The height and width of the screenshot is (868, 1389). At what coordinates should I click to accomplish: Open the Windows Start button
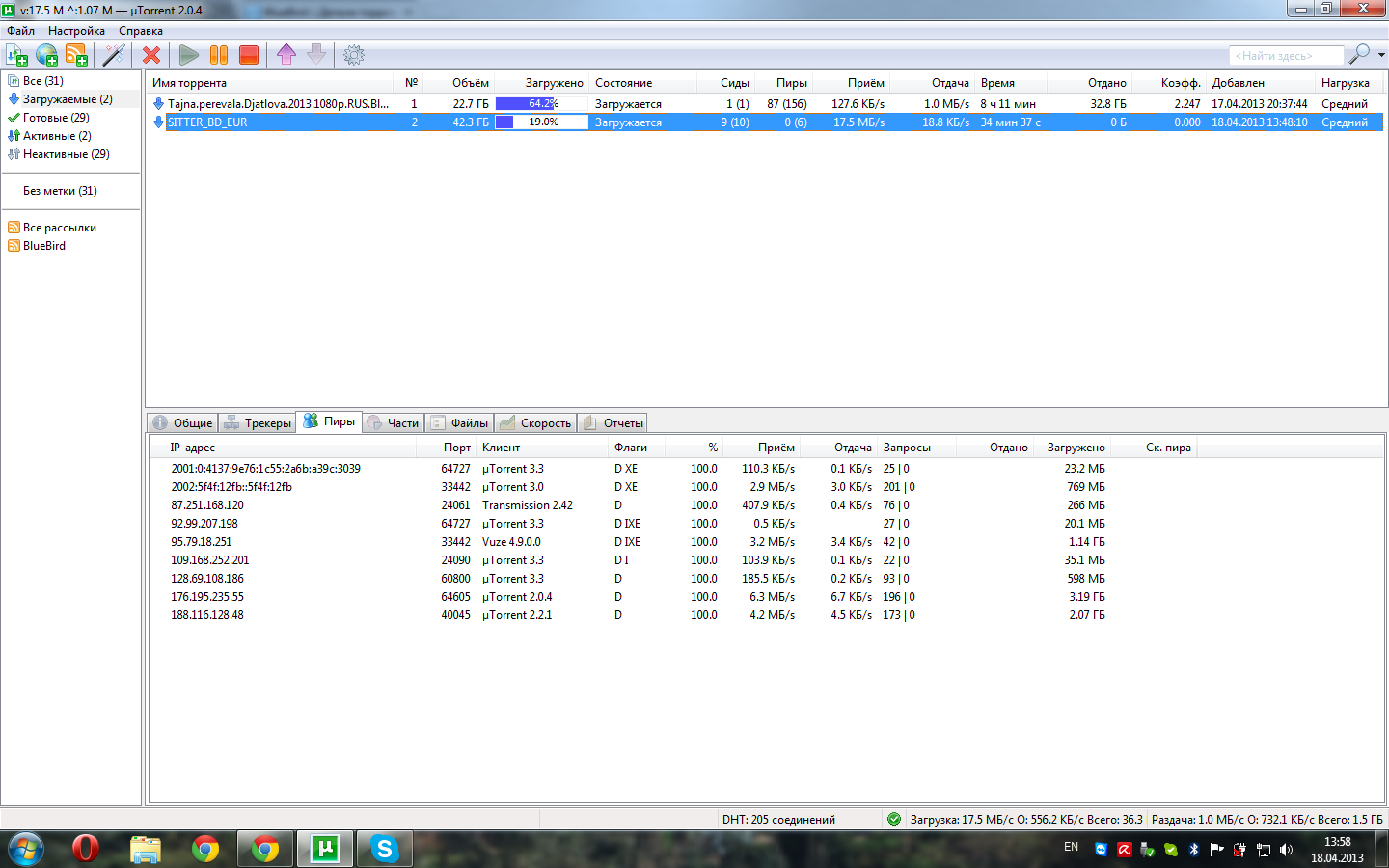coord(25,849)
